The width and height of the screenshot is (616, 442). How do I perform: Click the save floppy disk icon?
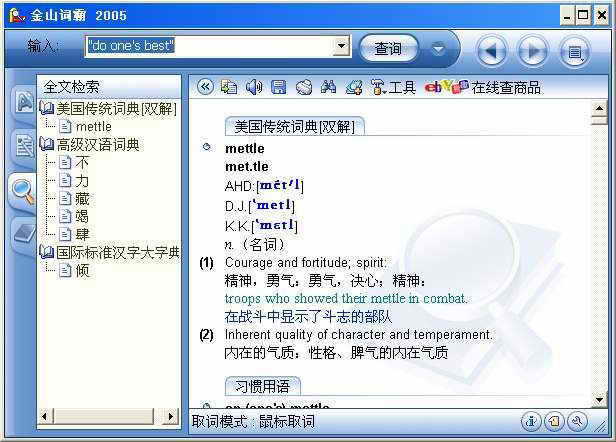point(279,88)
